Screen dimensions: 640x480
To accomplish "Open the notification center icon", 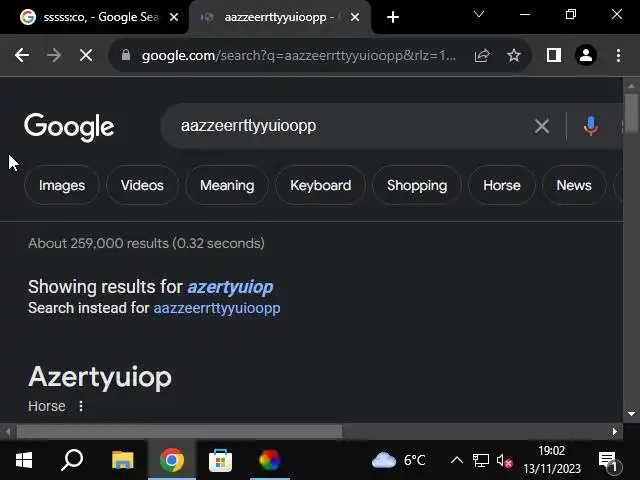I will tap(610, 460).
